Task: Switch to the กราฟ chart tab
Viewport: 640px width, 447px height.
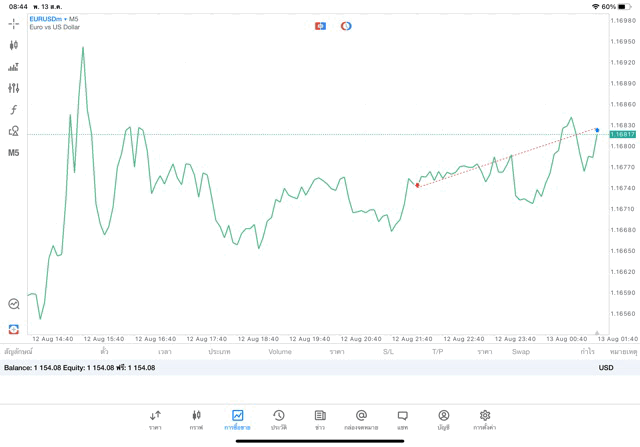Action: [x=196, y=419]
